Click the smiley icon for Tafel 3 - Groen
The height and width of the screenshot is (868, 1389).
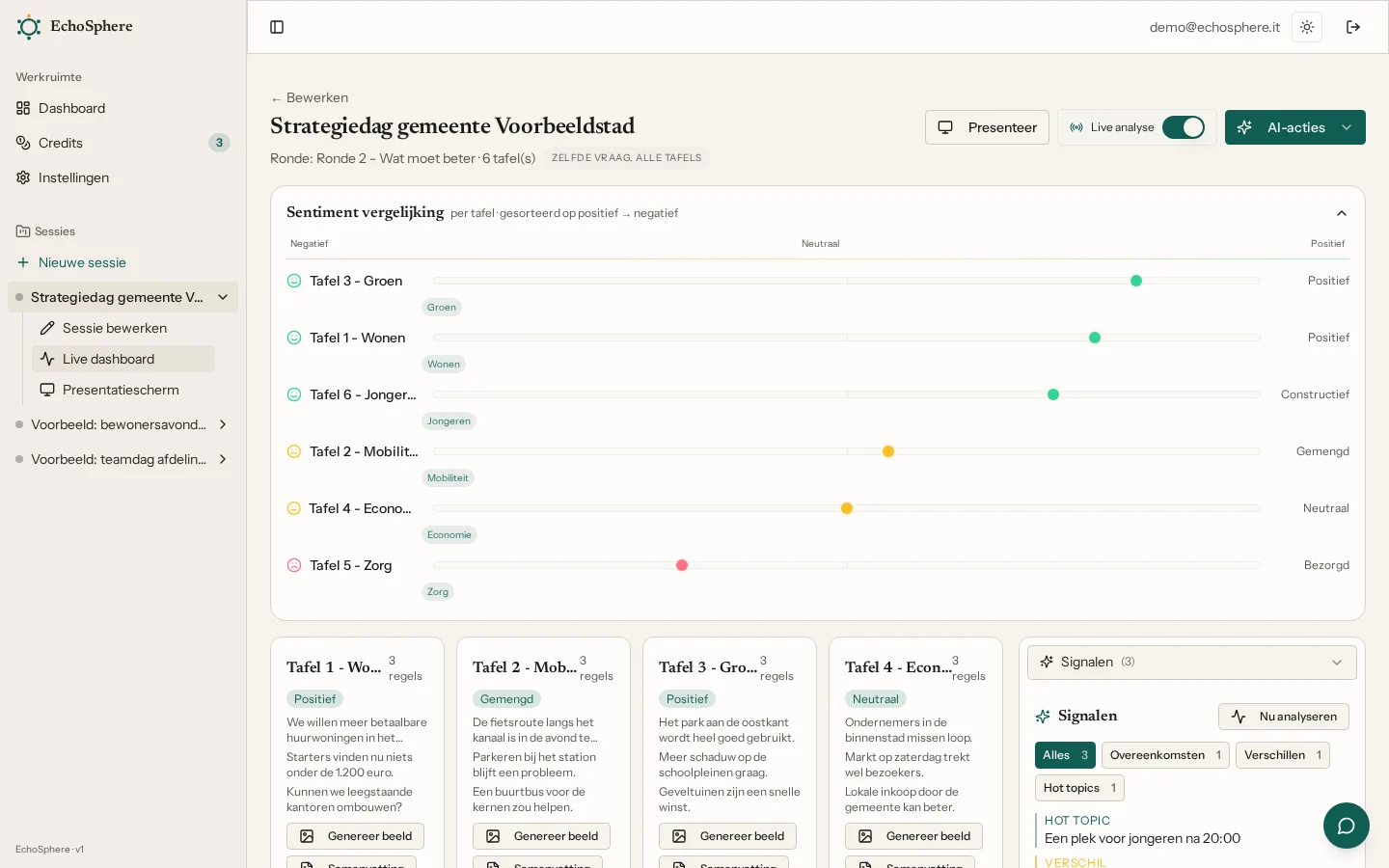(x=294, y=281)
